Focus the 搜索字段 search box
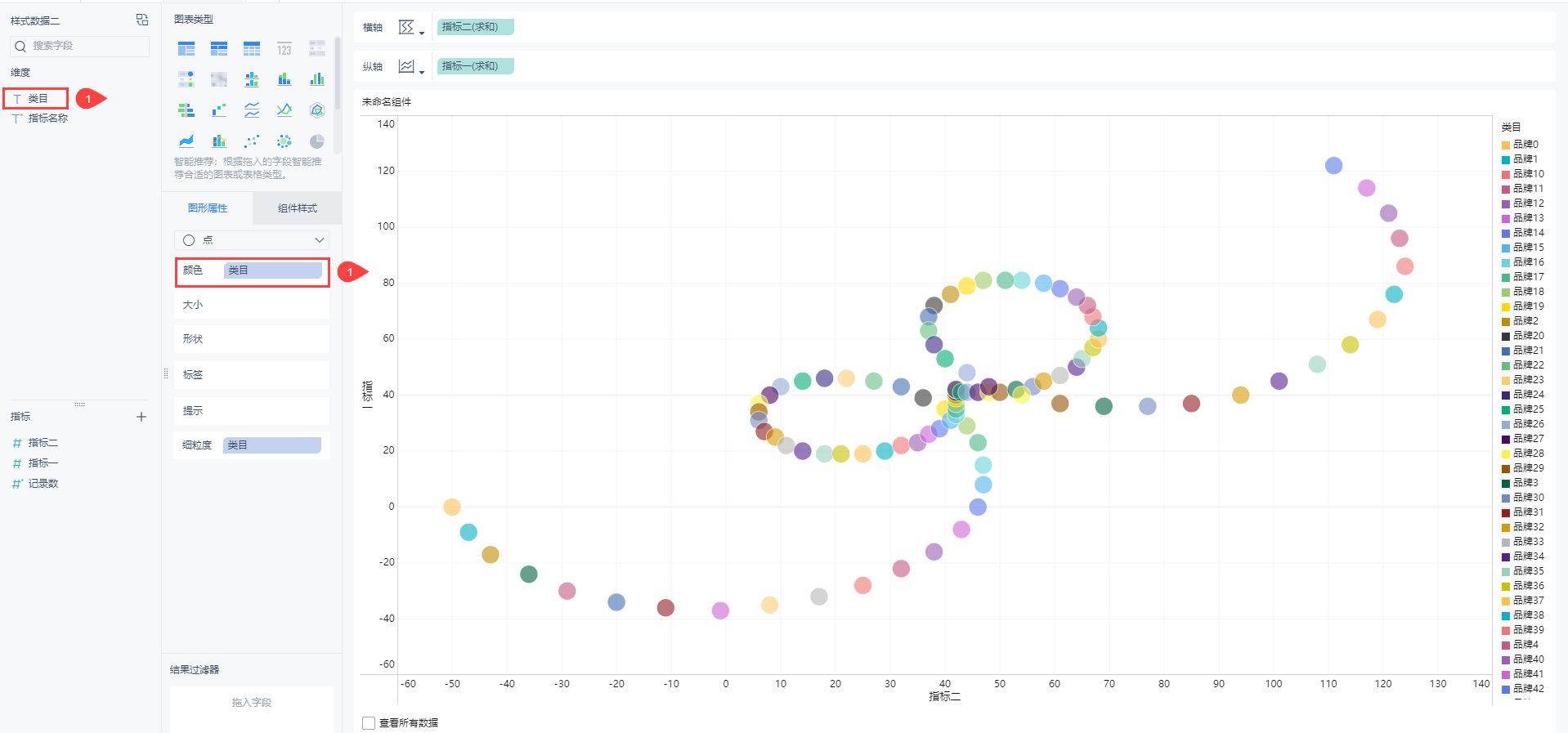The width and height of the screenshot is (1568, 733). (x=80, y=47)
